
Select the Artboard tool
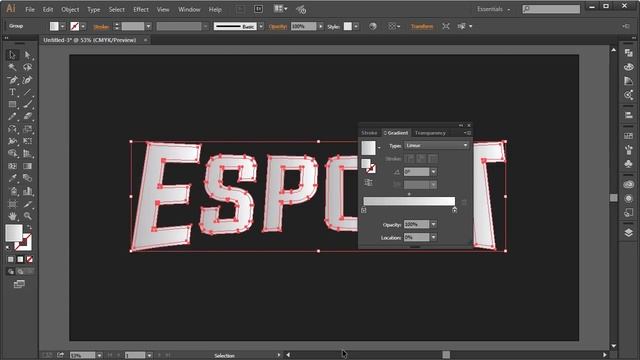pyautogui.click(x=12, y=204)
